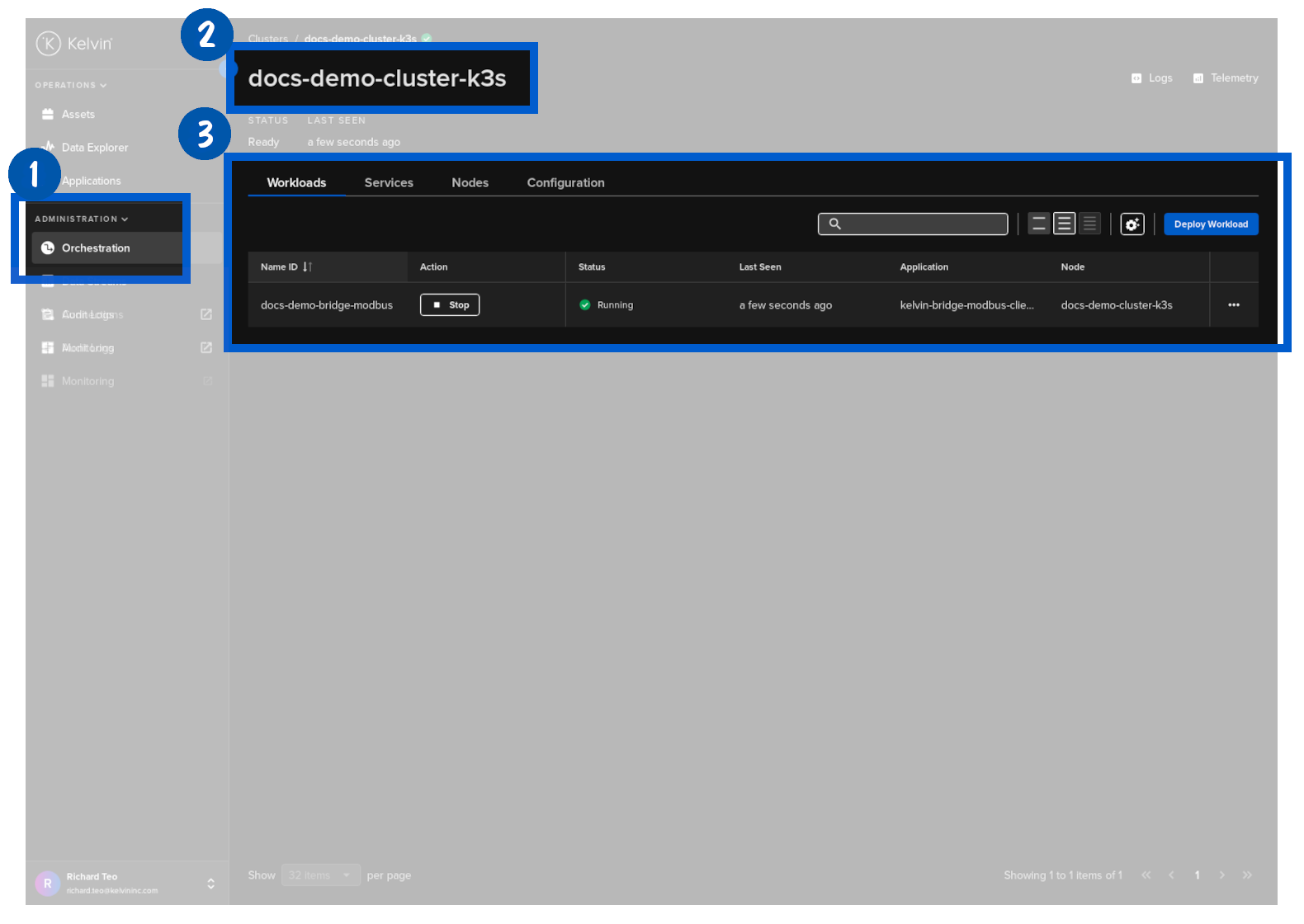Viewport: 1304px width, 924px height.
Task: Switch to the Nodes tab
Action: (x=470, y=183)
